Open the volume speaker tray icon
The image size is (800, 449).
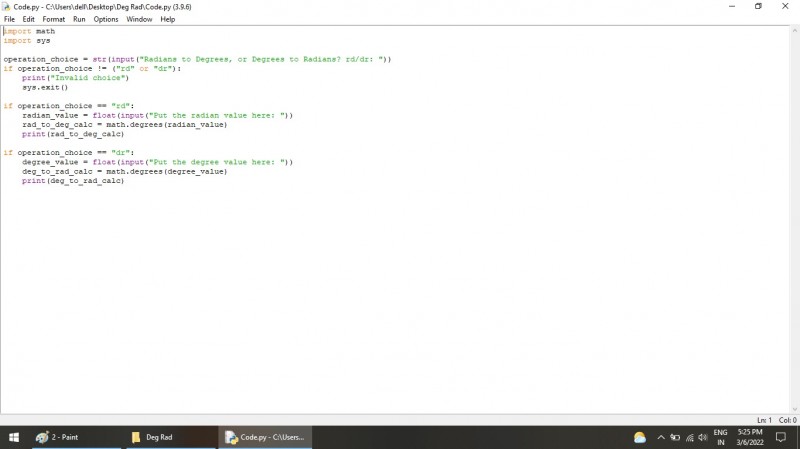point(703,437)
